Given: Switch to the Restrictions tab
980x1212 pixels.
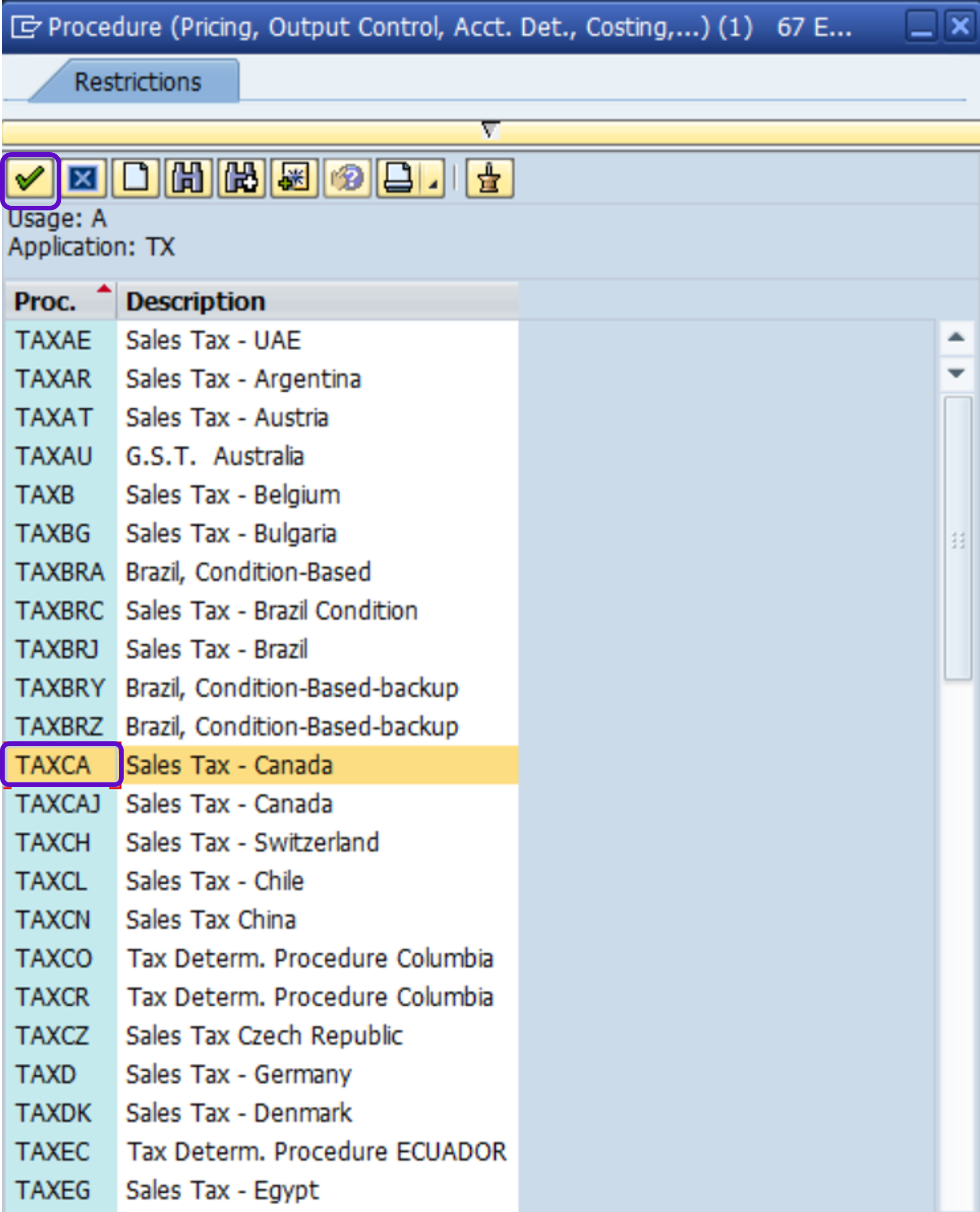Looking at the screenshot, I should coord(138,82).
